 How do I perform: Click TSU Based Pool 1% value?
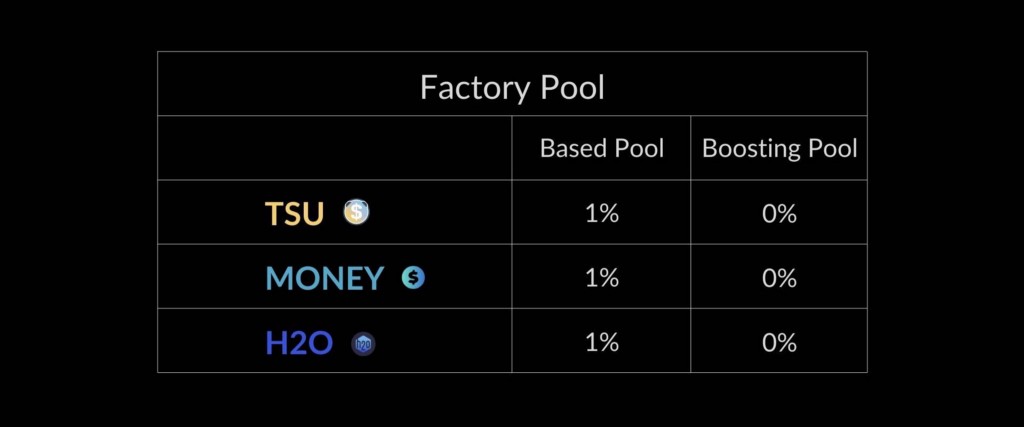pyautogui.click(x=601, y=214)
